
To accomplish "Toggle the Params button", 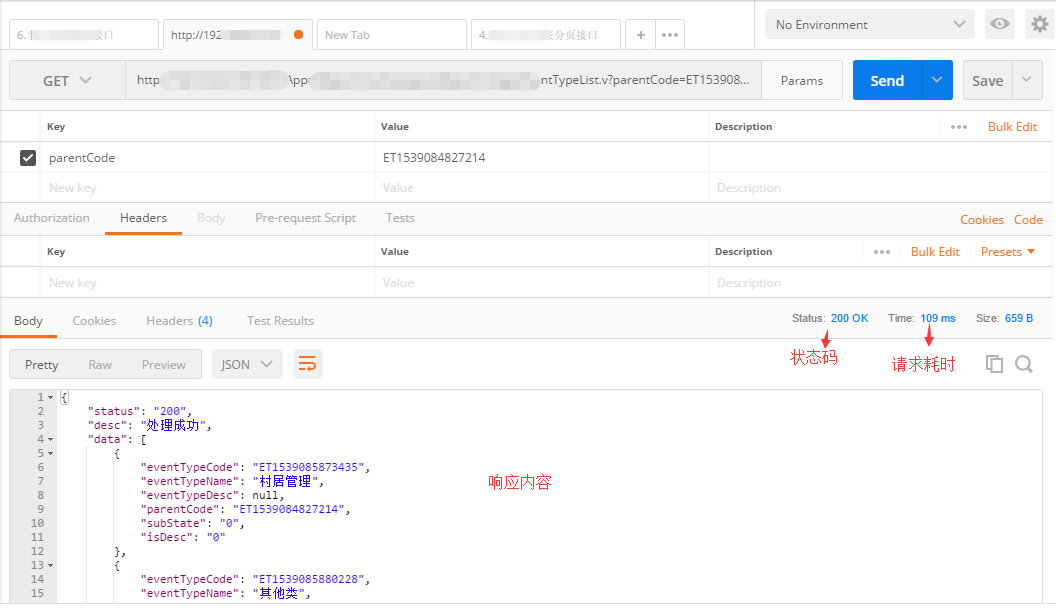I will point(801,80).
